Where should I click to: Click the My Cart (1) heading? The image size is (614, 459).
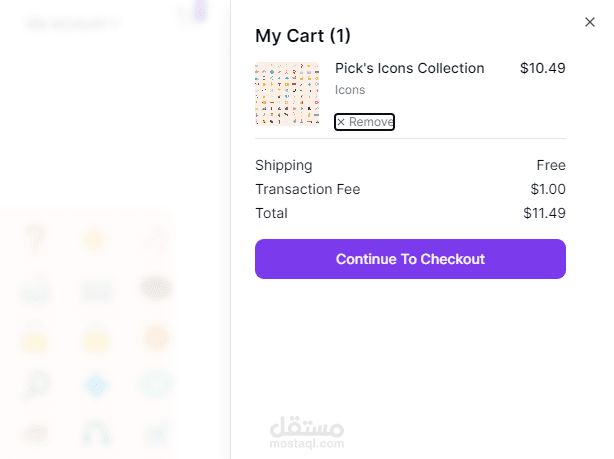pos(303,36)
